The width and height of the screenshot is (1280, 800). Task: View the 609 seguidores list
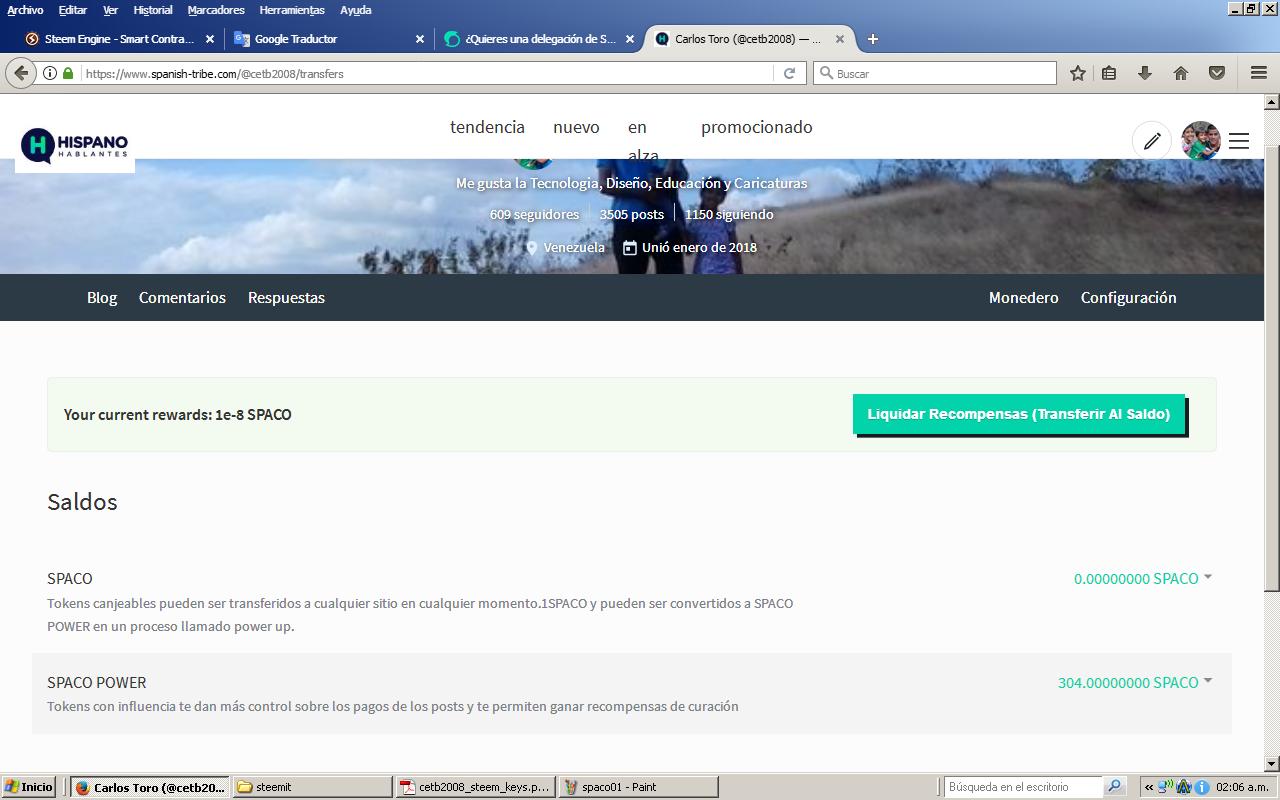click(534, 214)
